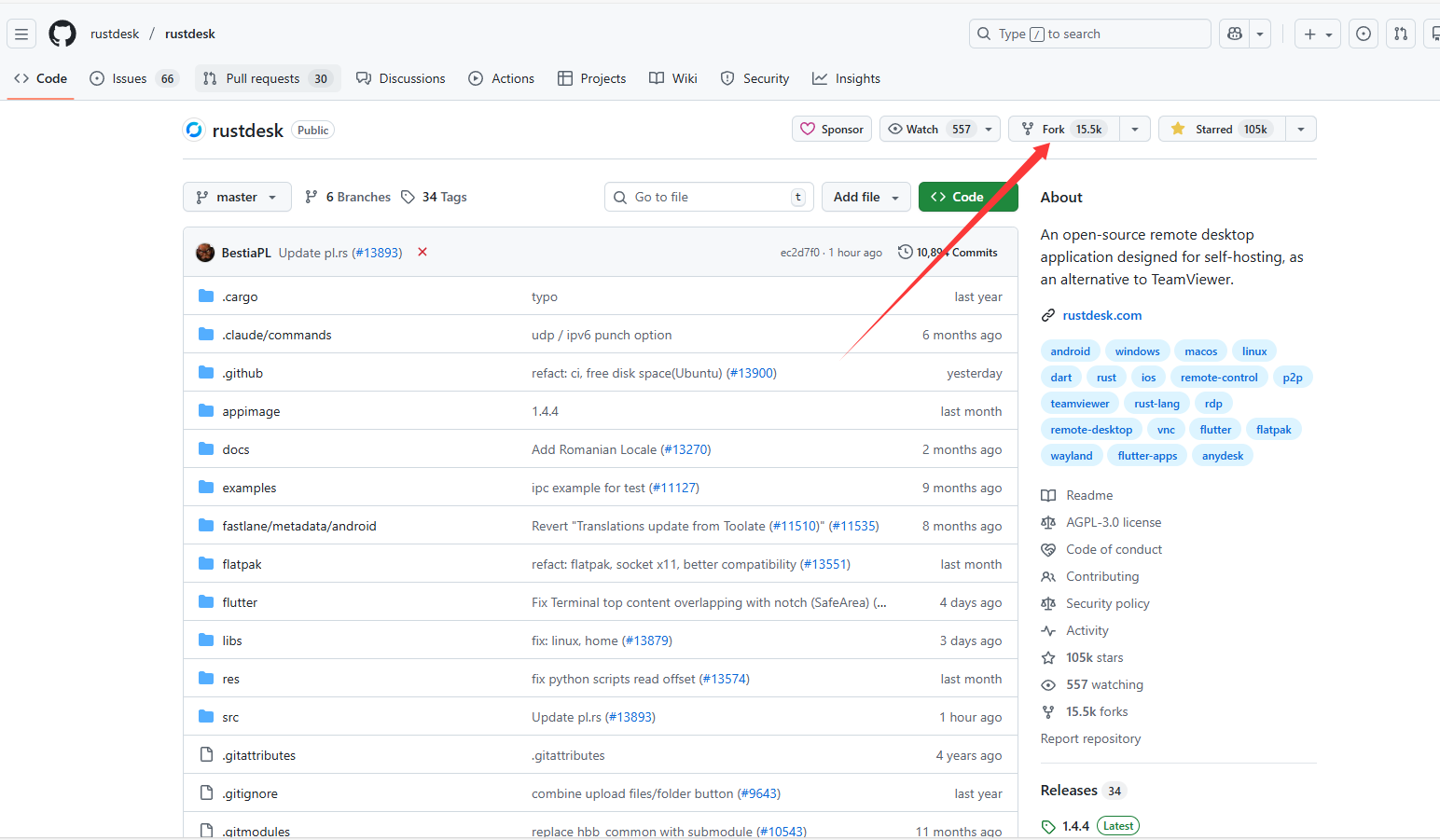
Task: Click the rustdesk owner breadcrumb link
Action: click(x=115, y=34)
